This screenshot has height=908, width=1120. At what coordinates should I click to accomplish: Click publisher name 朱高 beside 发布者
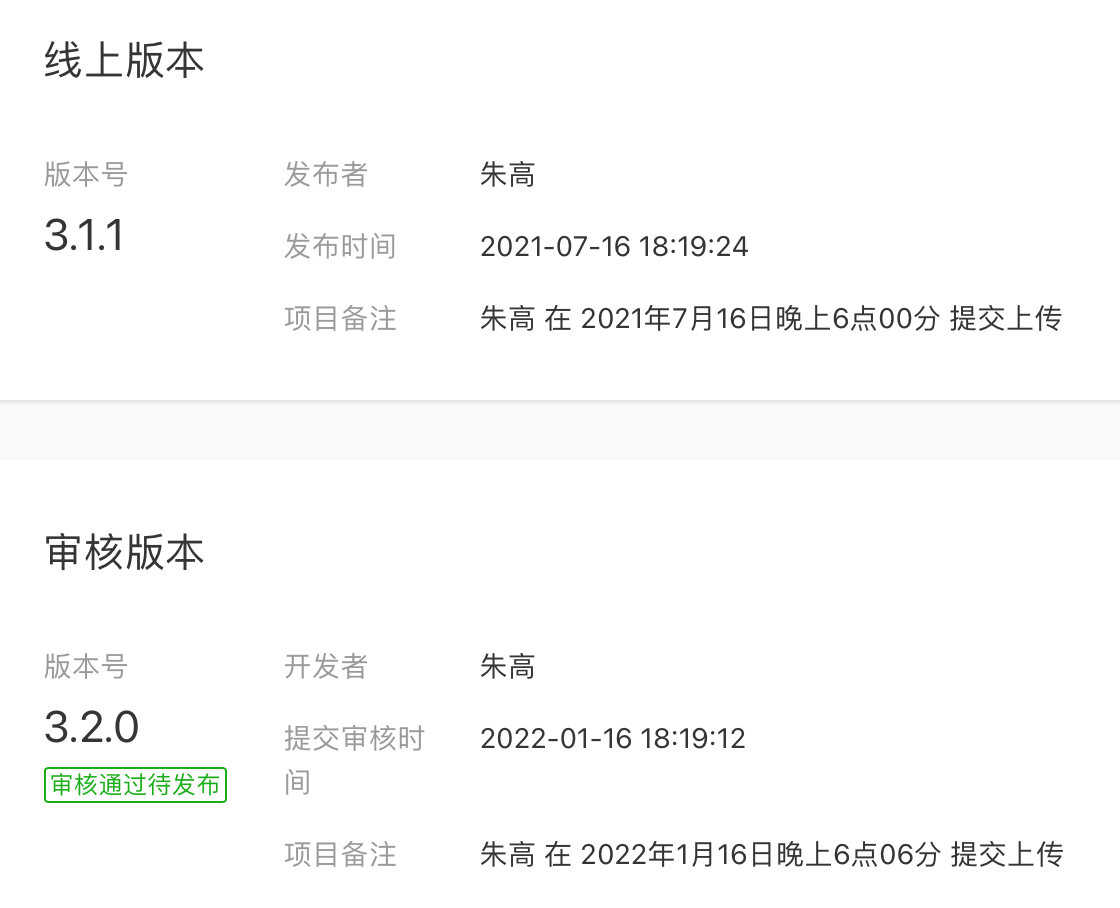pos(507,175)
